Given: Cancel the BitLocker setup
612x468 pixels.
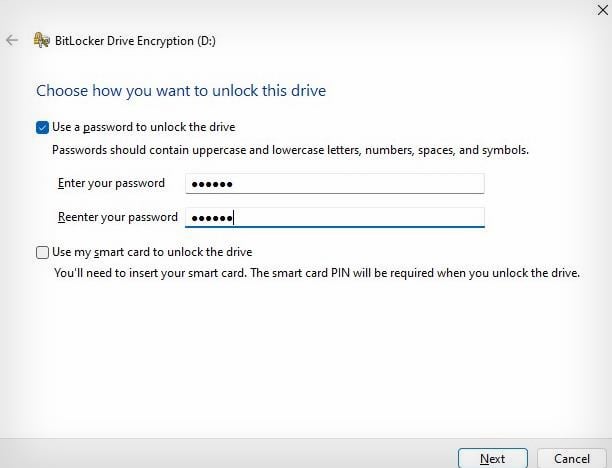Looking at the screenshot, I should click(x=571, y=458).
